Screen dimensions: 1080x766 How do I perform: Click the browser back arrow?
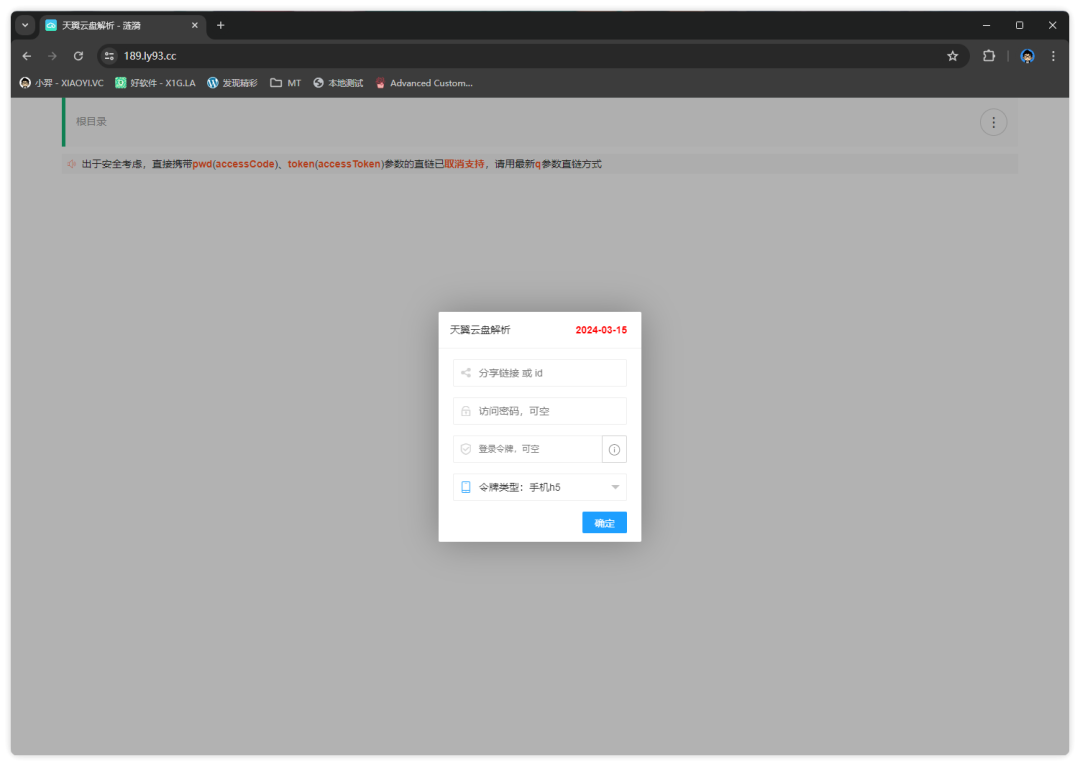click(x=27, y=56)
